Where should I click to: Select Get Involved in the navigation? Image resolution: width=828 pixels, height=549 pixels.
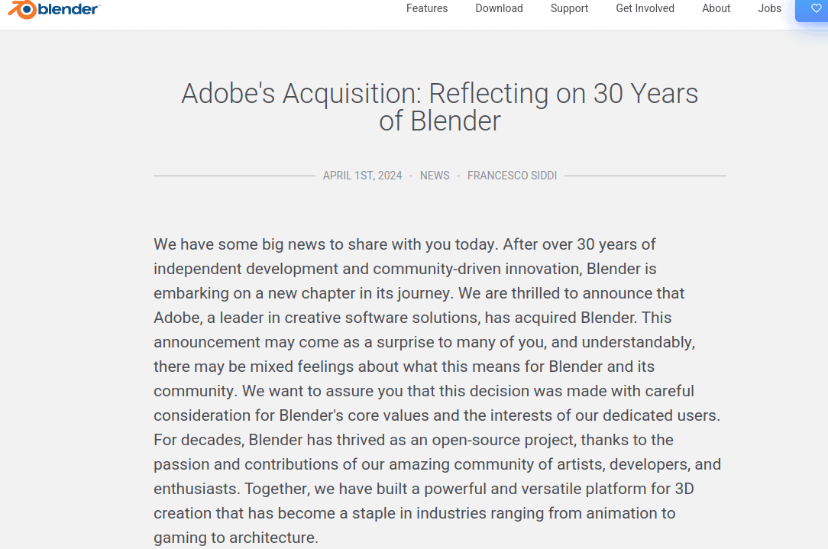(645, 8)
